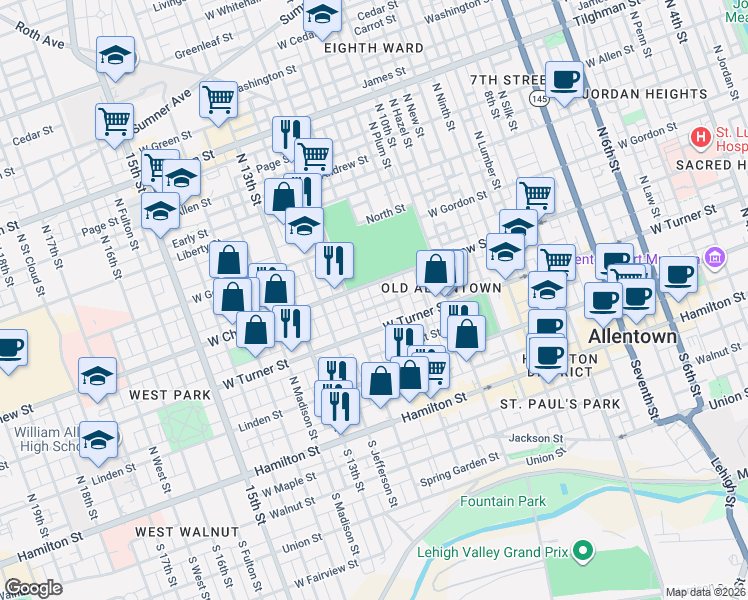This screenshot has width=748, height=600.
Task: Open the school marker left of the green park
Action: (304, 227)
